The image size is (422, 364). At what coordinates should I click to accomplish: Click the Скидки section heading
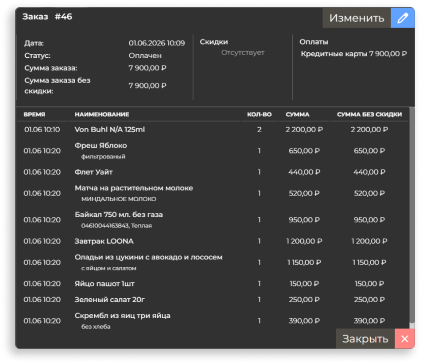(214, 42)
